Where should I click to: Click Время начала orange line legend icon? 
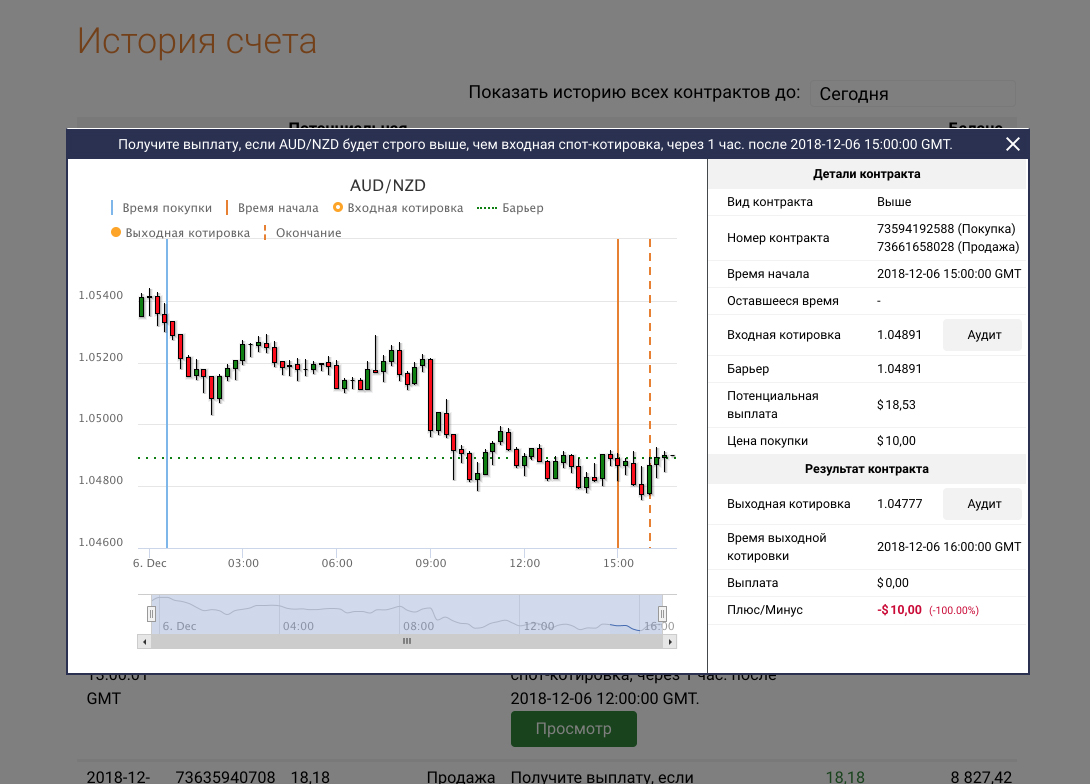tap(227, 208)
